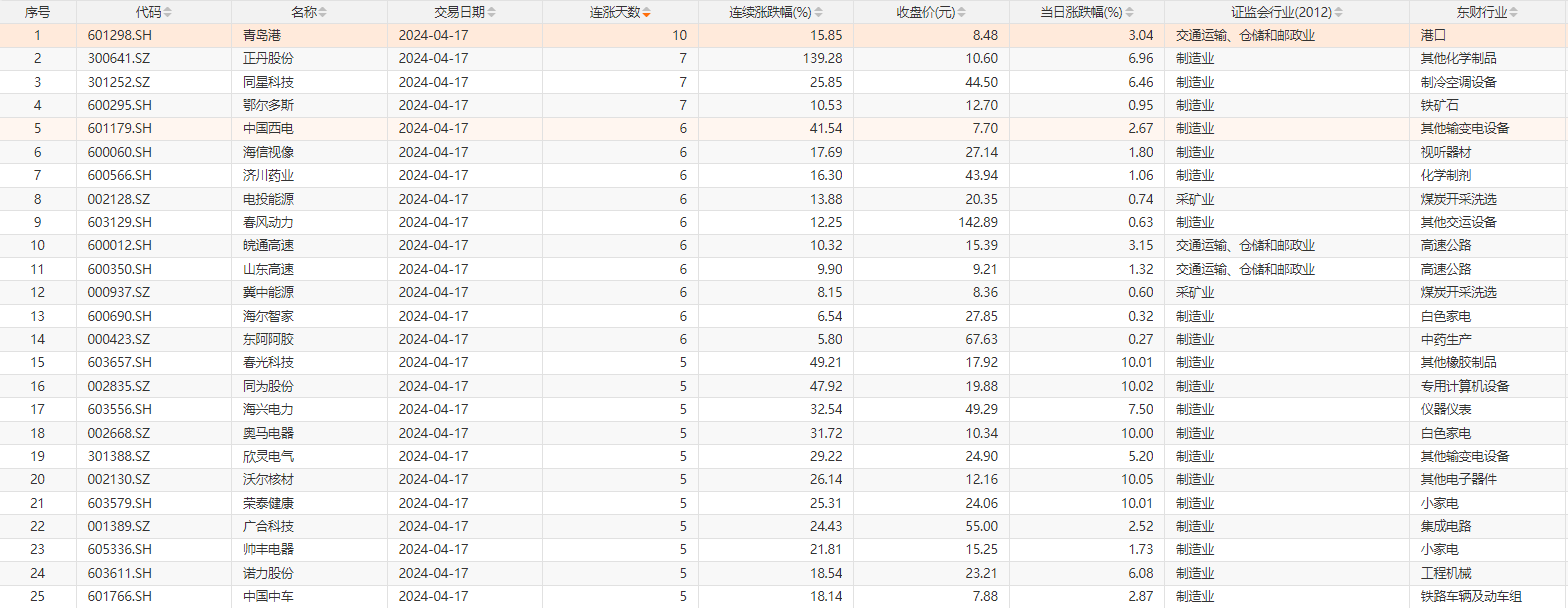Click closing price 142.89
This screenshot has height=608, width=1568.
pos(978,223)
